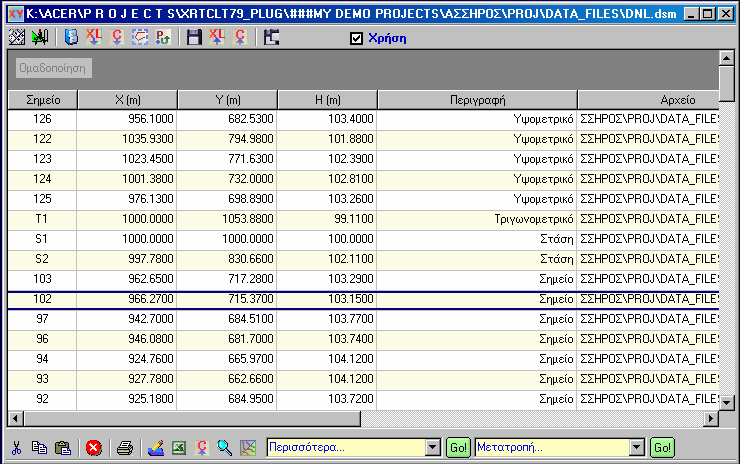Click vertical scrollbar up arrow
The height and width of the screenshot is (464, 740).
pos(727,58)
